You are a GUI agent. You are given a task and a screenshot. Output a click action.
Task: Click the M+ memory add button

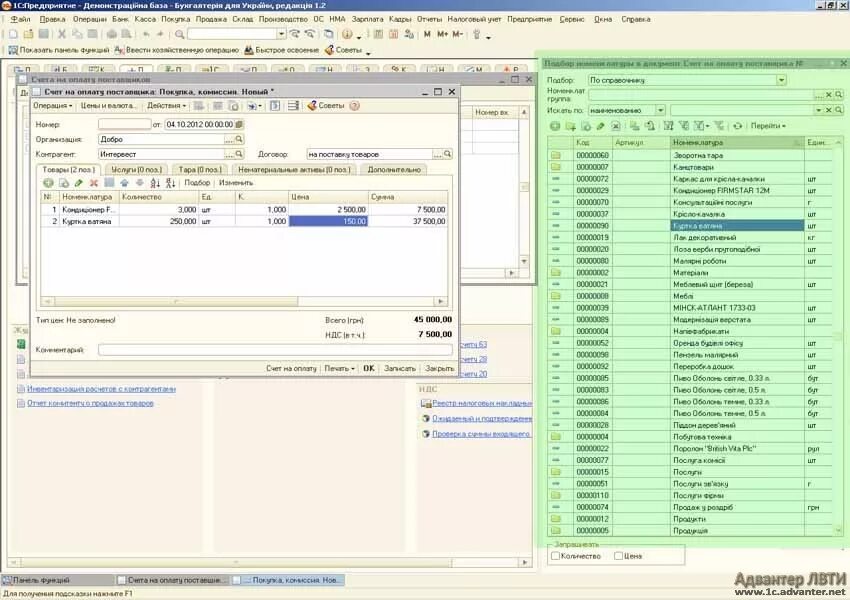pos(442,34)
